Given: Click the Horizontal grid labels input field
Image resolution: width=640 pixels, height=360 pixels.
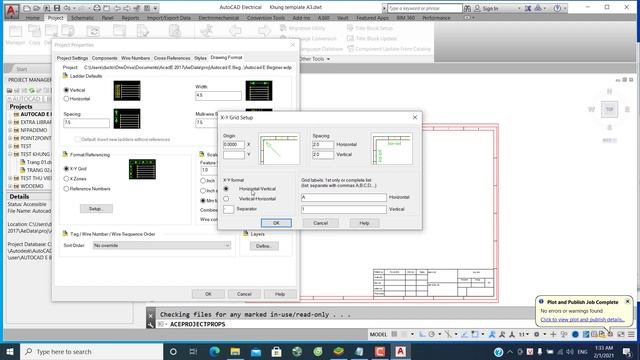Looking at the screenshot, I should 344,197.
